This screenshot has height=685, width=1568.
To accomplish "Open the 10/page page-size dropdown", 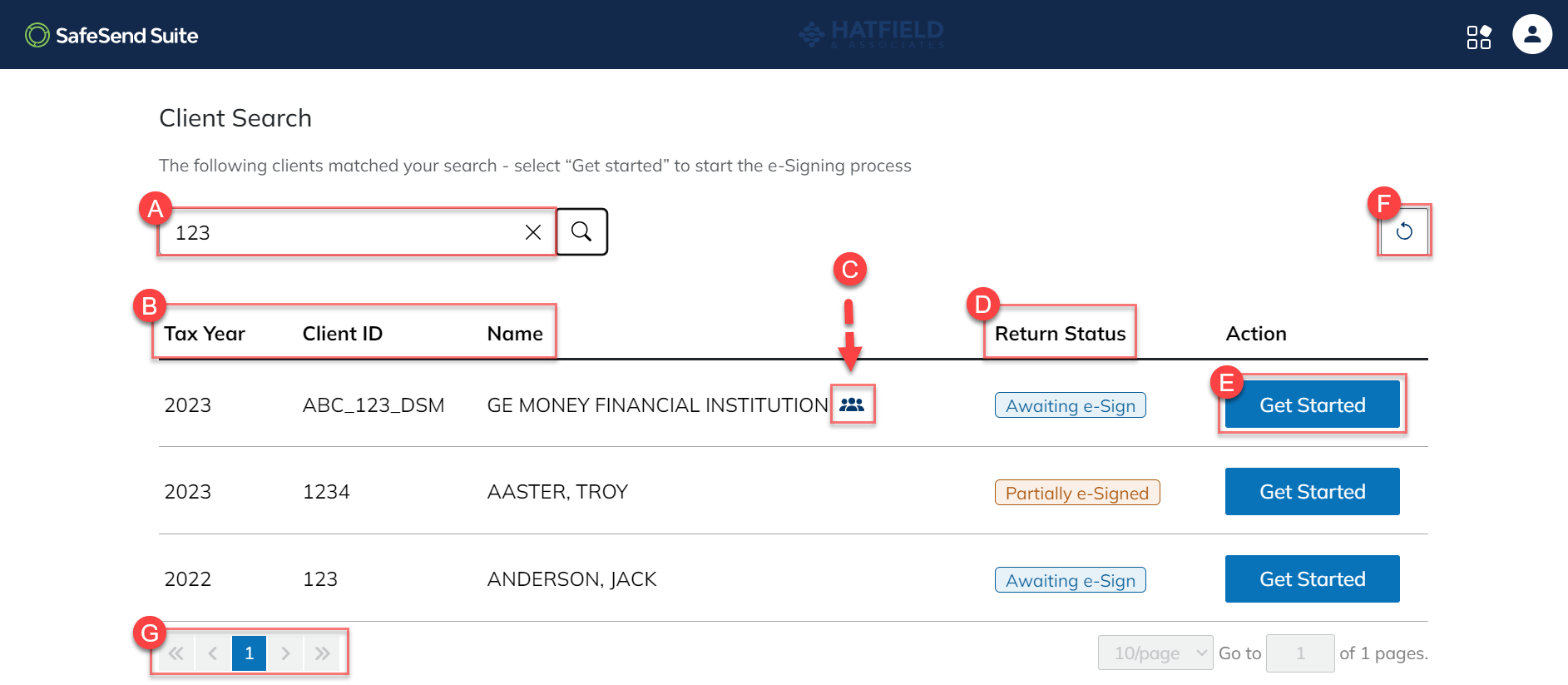I will pyautogui.click(x=1155, y=653).
